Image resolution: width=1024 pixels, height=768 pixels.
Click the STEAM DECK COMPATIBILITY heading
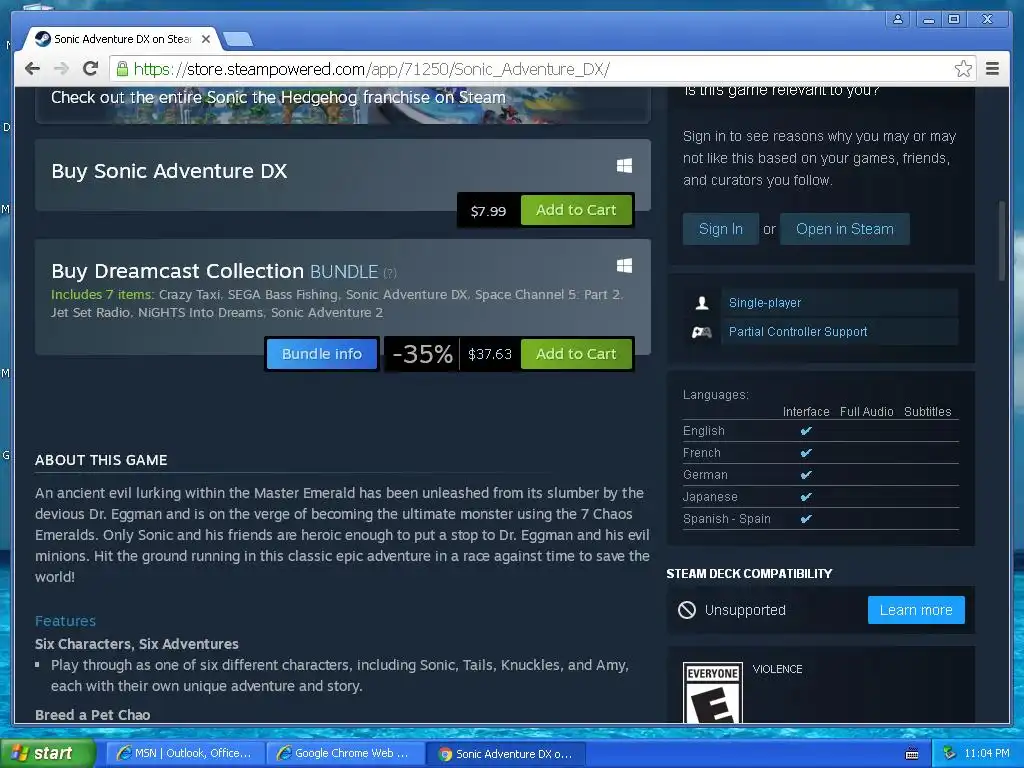click(749, 574)
